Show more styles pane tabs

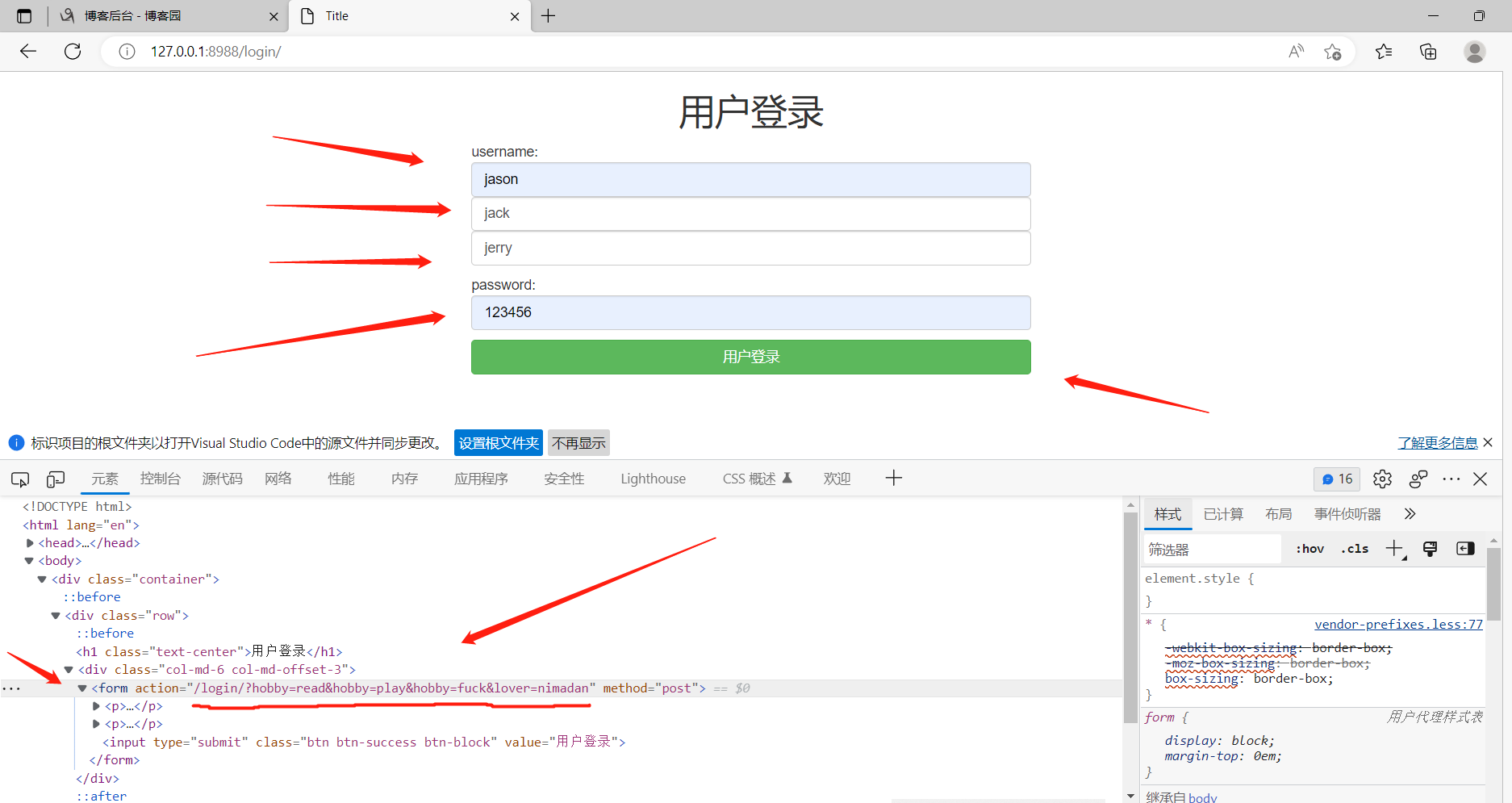pyautogui.click(x=1410, y=514)
